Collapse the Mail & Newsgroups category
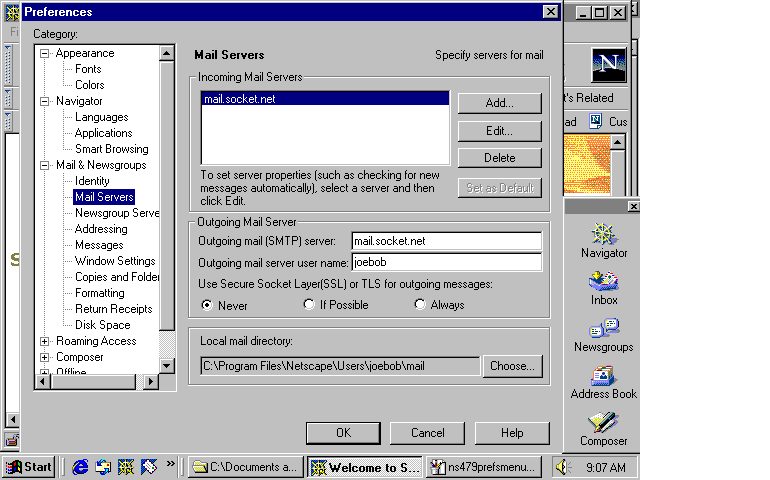 click(x=44, y=165)
